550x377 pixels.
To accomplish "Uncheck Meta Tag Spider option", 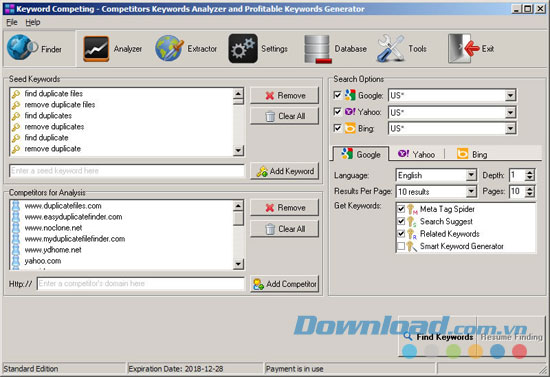I will [401, 209].
